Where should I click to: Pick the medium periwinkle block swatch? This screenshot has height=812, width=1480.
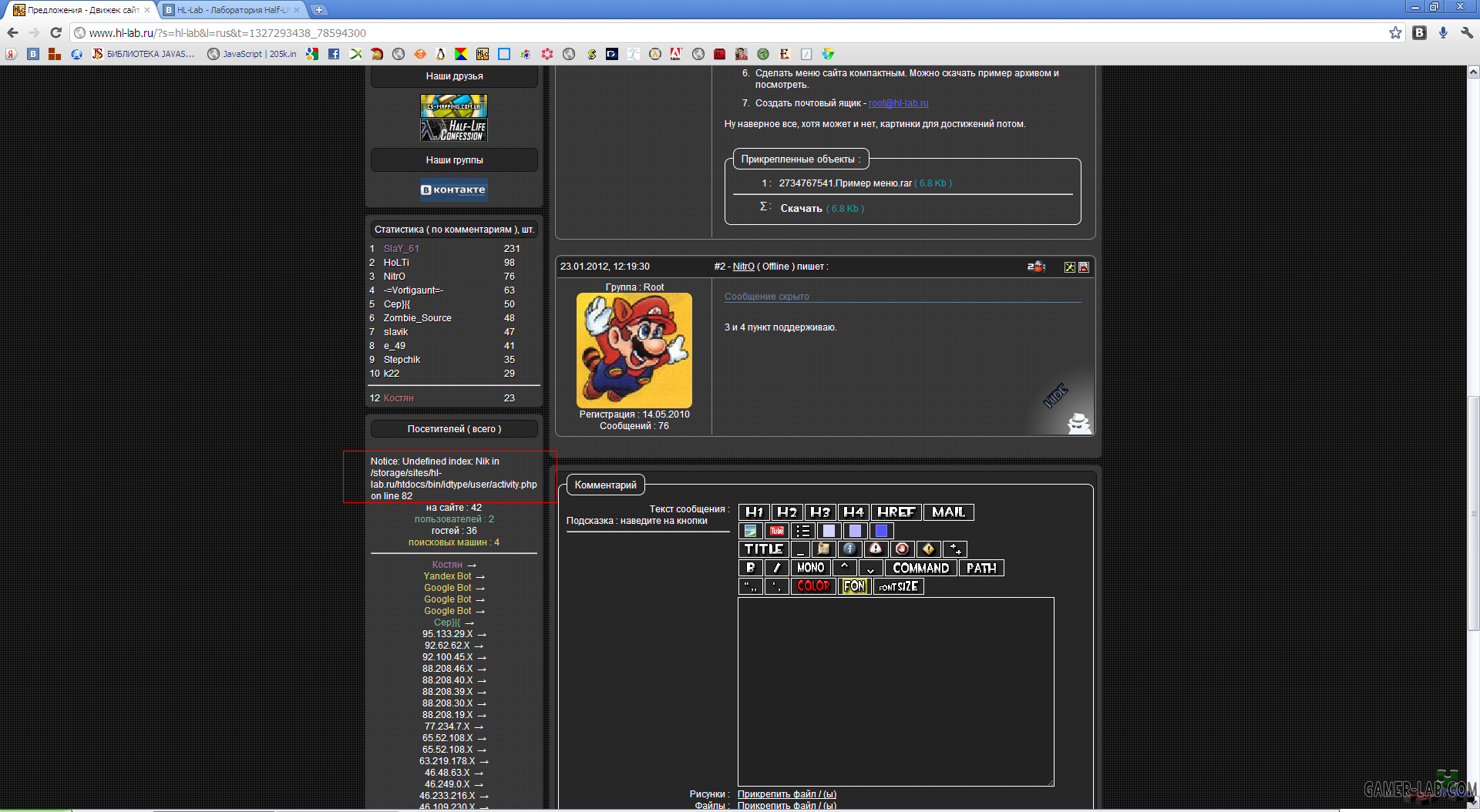click(855, 531)
